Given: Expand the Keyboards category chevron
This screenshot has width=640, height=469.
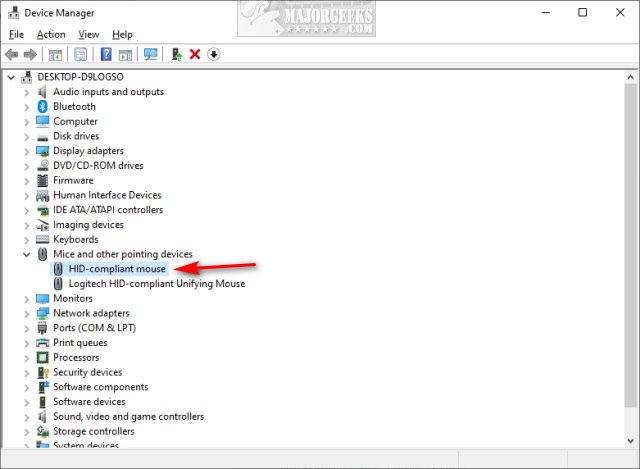Looking at the screenshot, I should [27, 240].
